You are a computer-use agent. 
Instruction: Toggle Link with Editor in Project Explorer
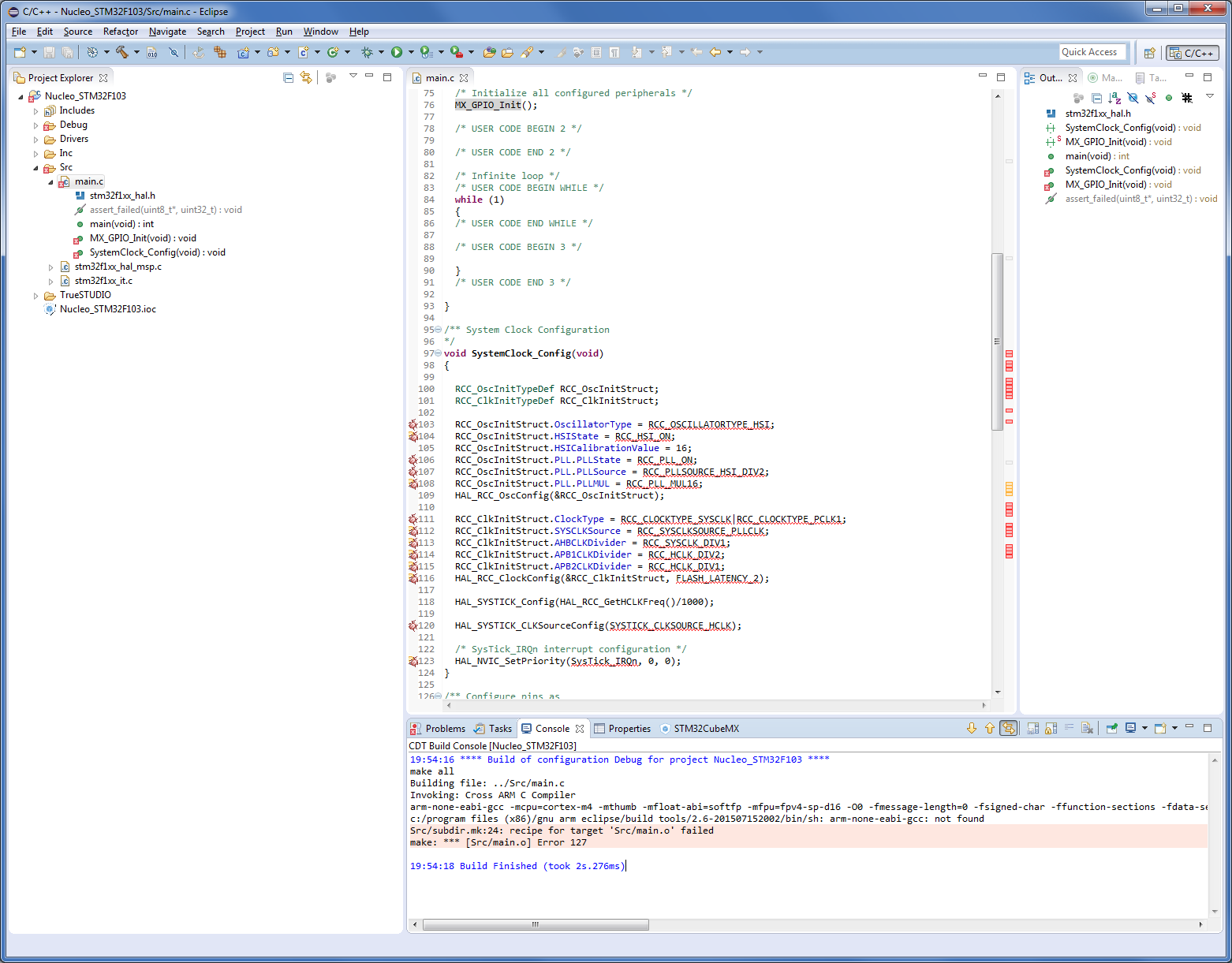[306, 77]
